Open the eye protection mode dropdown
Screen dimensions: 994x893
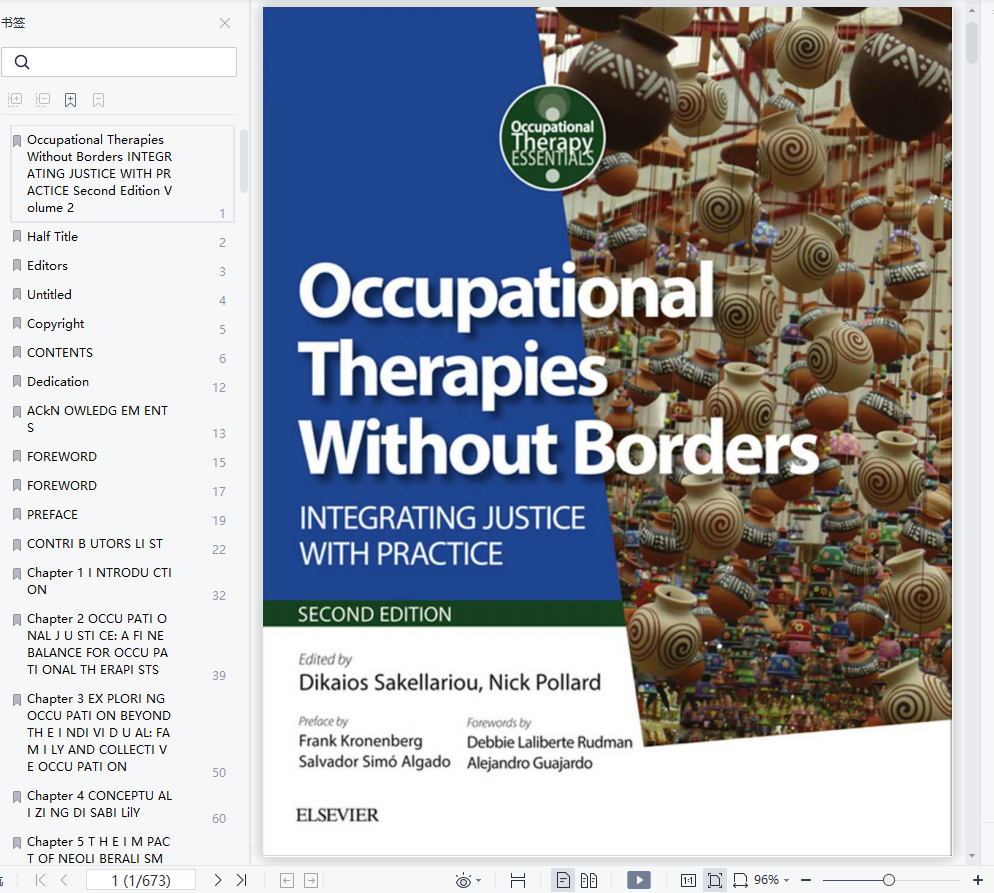479,880
